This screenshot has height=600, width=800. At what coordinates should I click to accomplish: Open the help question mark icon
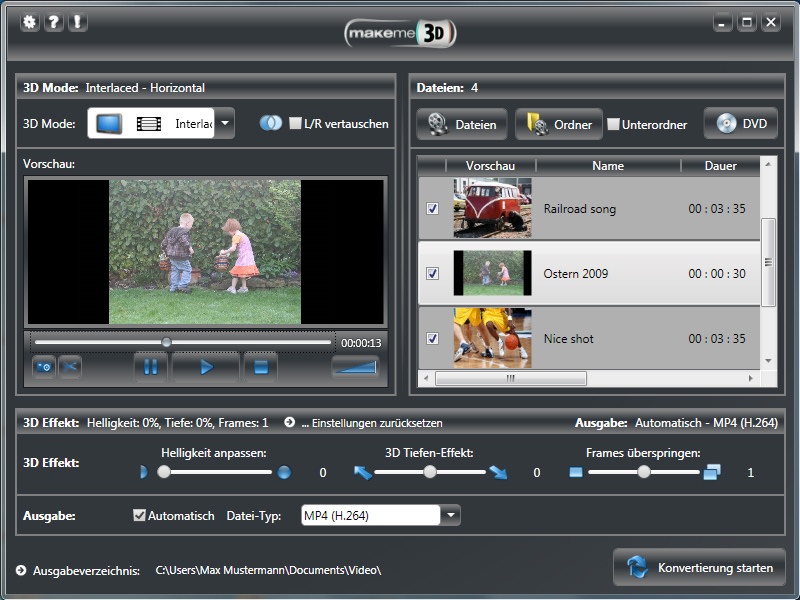pyautogui.click(x=54, y=22)
